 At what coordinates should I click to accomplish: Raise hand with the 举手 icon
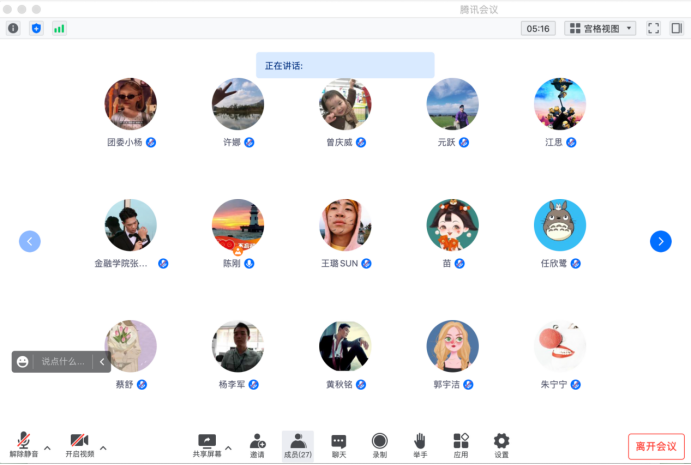[420, 445]
